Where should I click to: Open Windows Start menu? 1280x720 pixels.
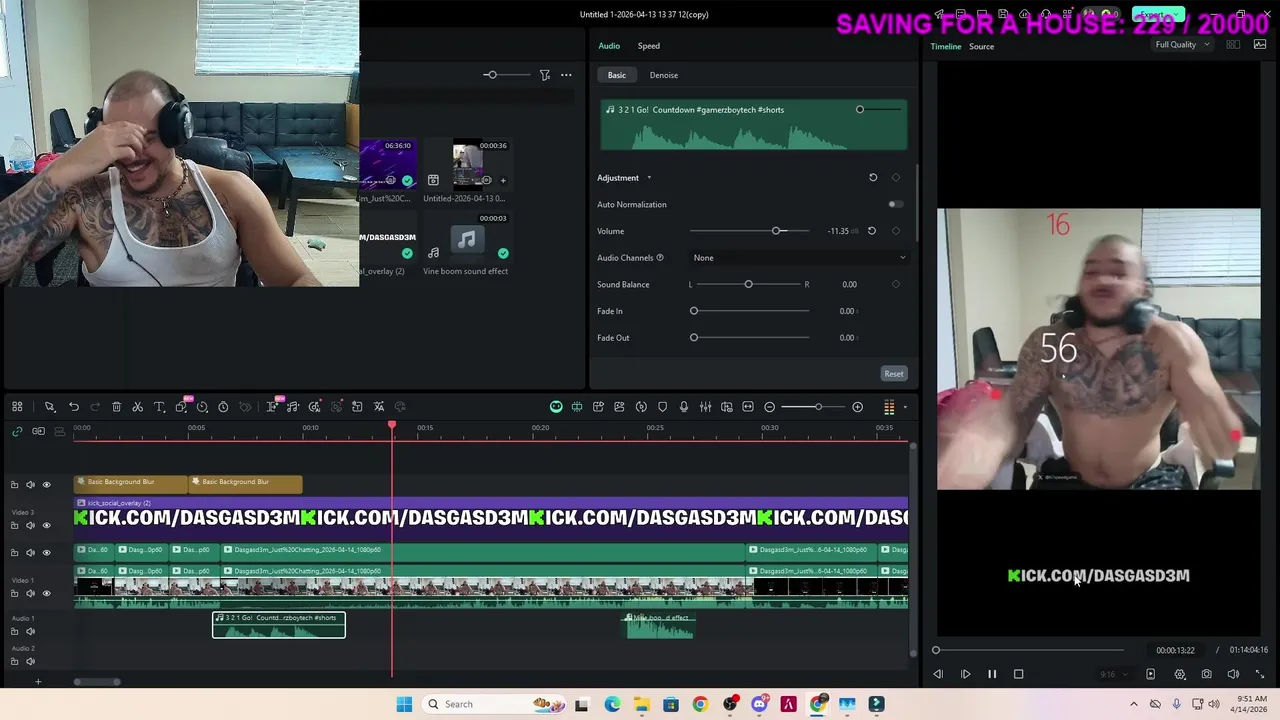[x=404, y=704]
